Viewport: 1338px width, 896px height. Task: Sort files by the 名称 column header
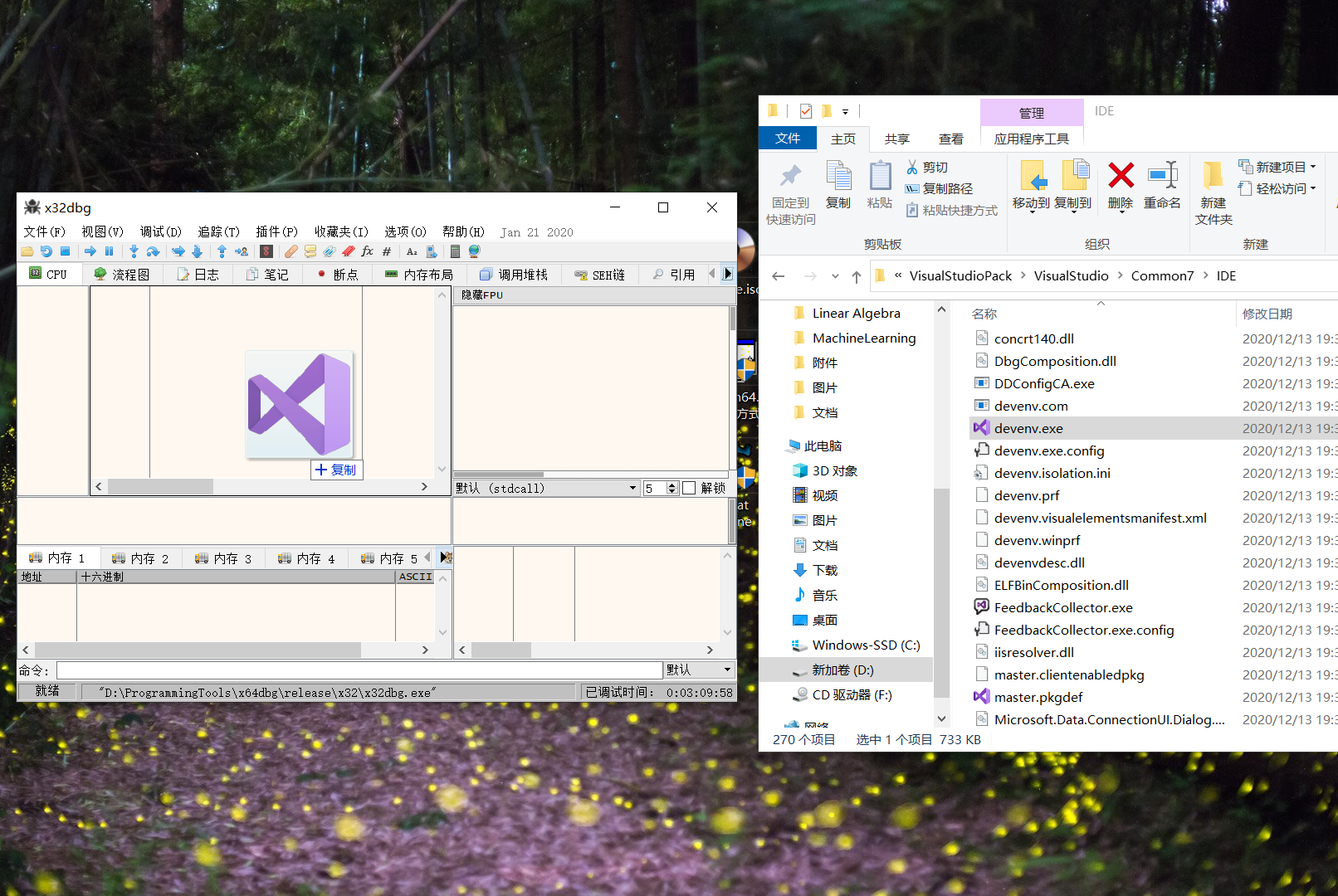click(984, 314)
